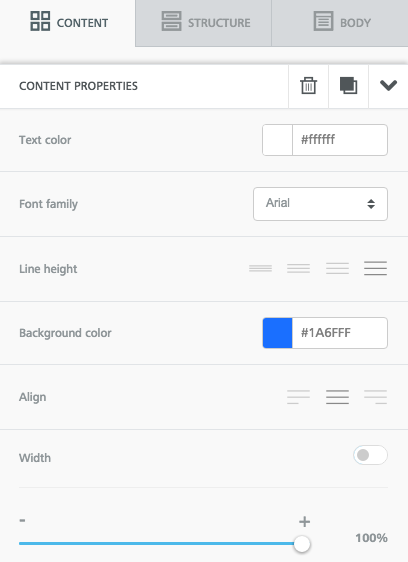This screenshot has height=562, width=408.
Task: Switch to the Body tab
Action: tap(340, 23)
